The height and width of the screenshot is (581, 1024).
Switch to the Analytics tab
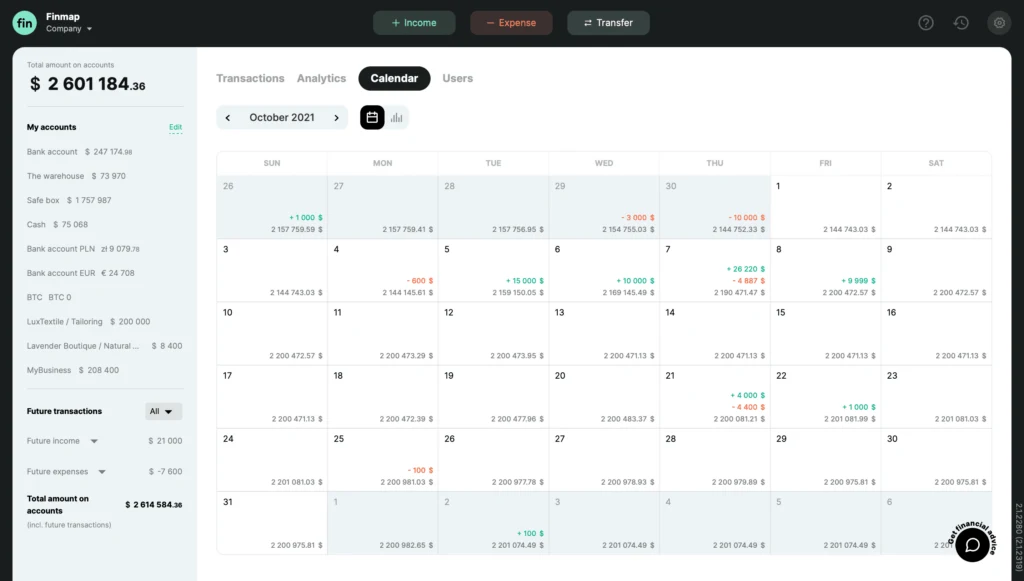click(x=321, y=78)
